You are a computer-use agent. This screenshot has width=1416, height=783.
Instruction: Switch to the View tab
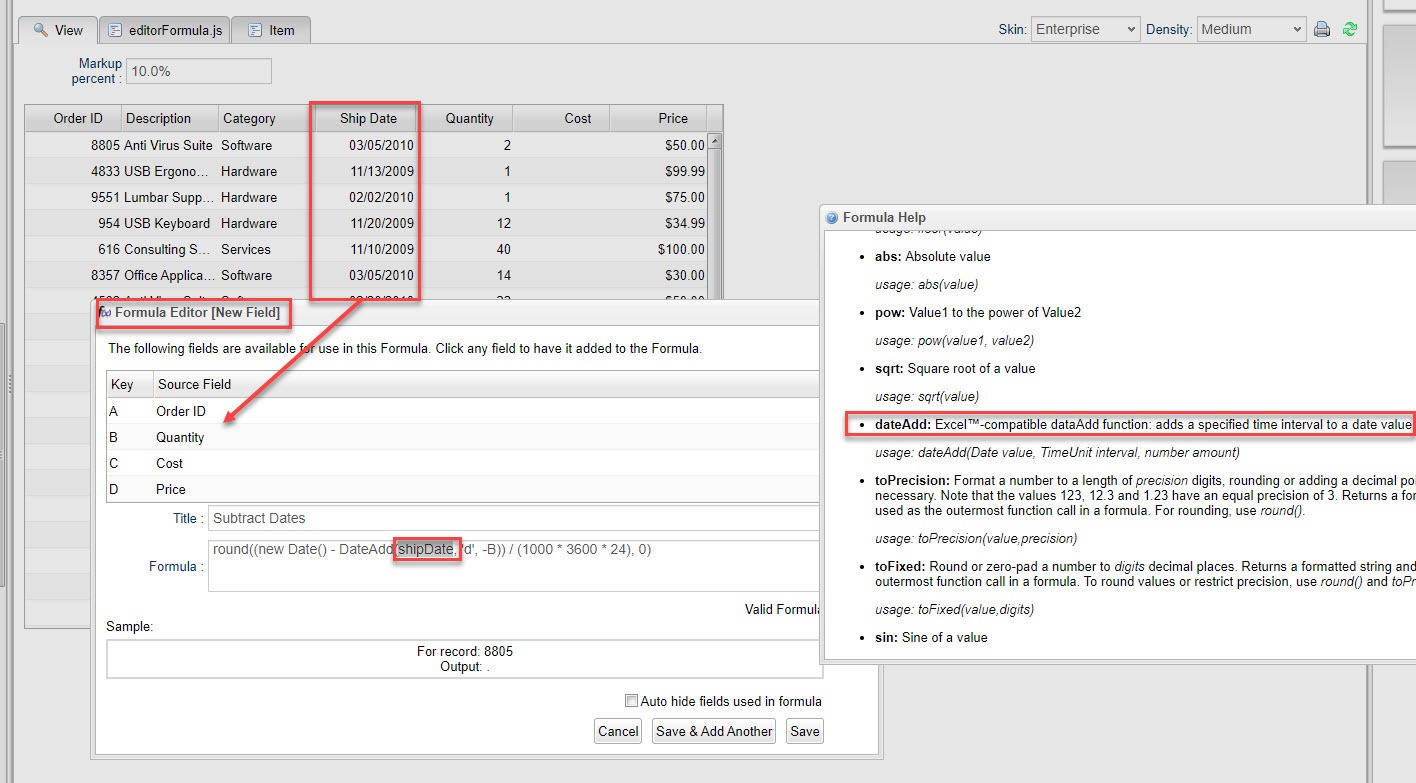[58, 30]
